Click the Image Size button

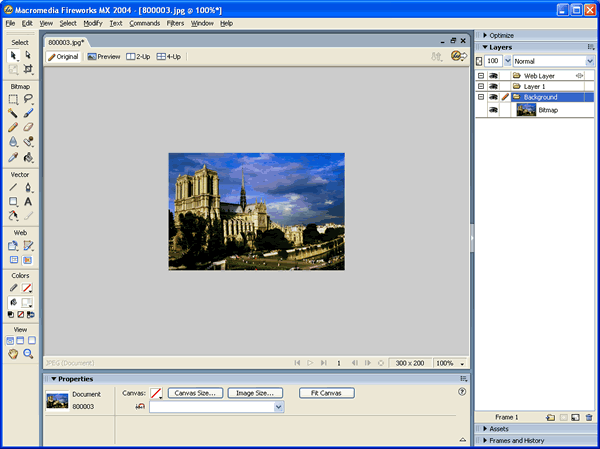click(x=255, y=393)
